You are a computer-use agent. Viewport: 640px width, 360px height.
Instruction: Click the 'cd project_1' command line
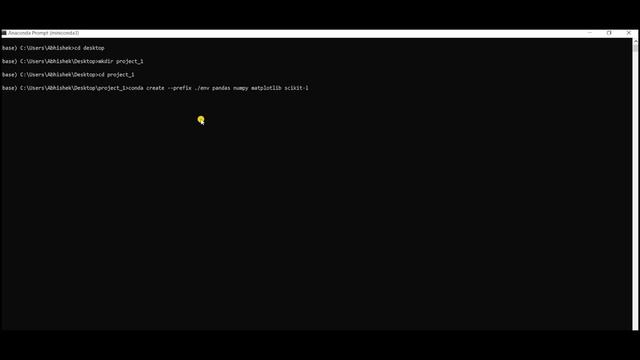pos(68,75)
